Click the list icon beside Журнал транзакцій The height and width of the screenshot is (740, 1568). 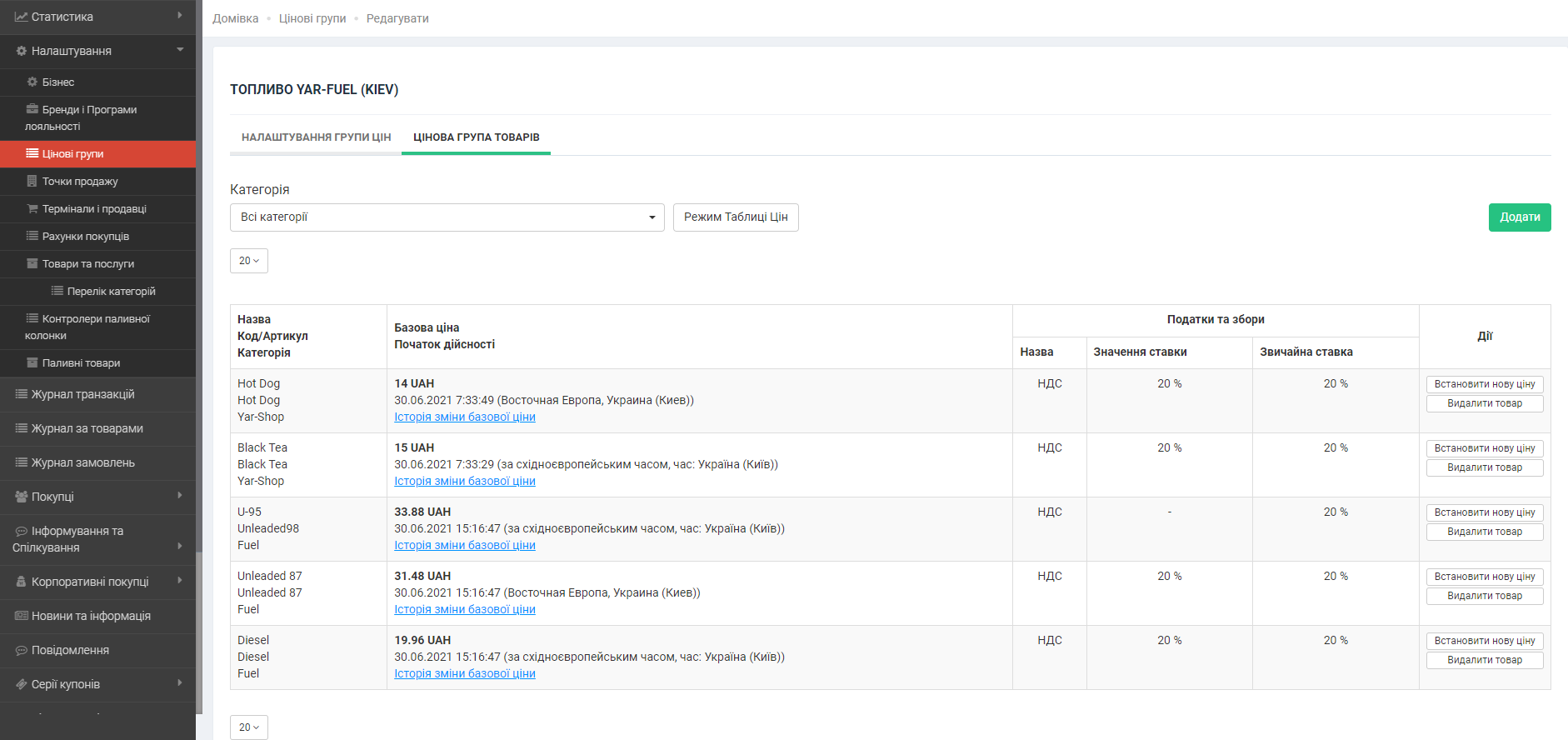(x=22, y=394)
